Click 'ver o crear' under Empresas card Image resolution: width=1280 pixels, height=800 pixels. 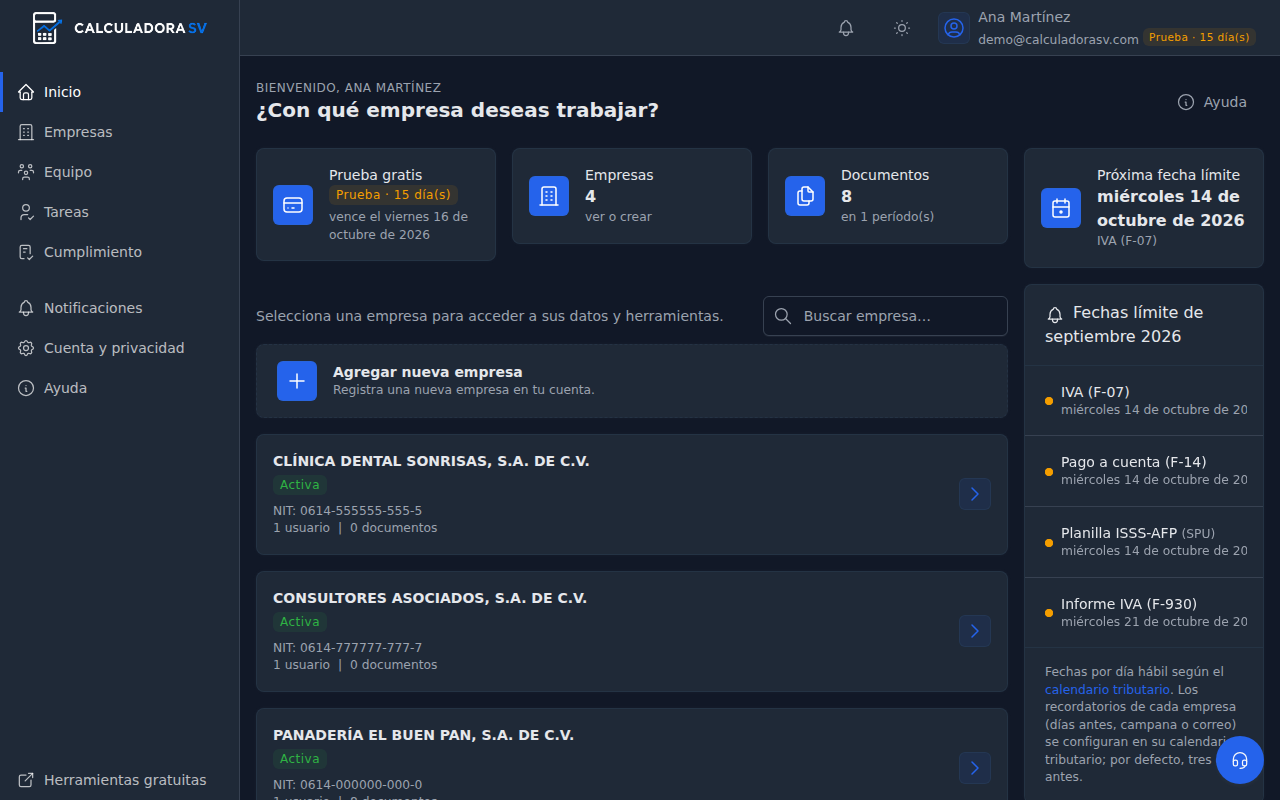pyautogui.click(x=618, y=217)
